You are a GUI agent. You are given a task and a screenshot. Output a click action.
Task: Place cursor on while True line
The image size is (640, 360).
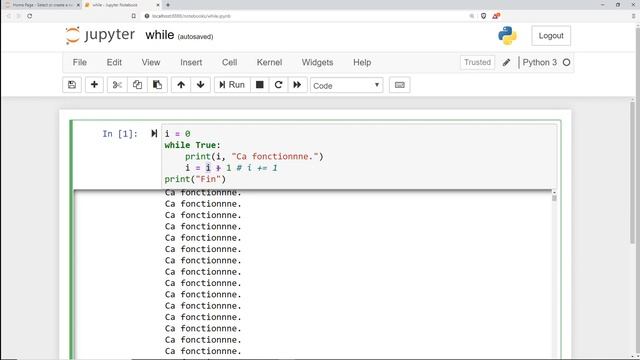pos(192,145)
